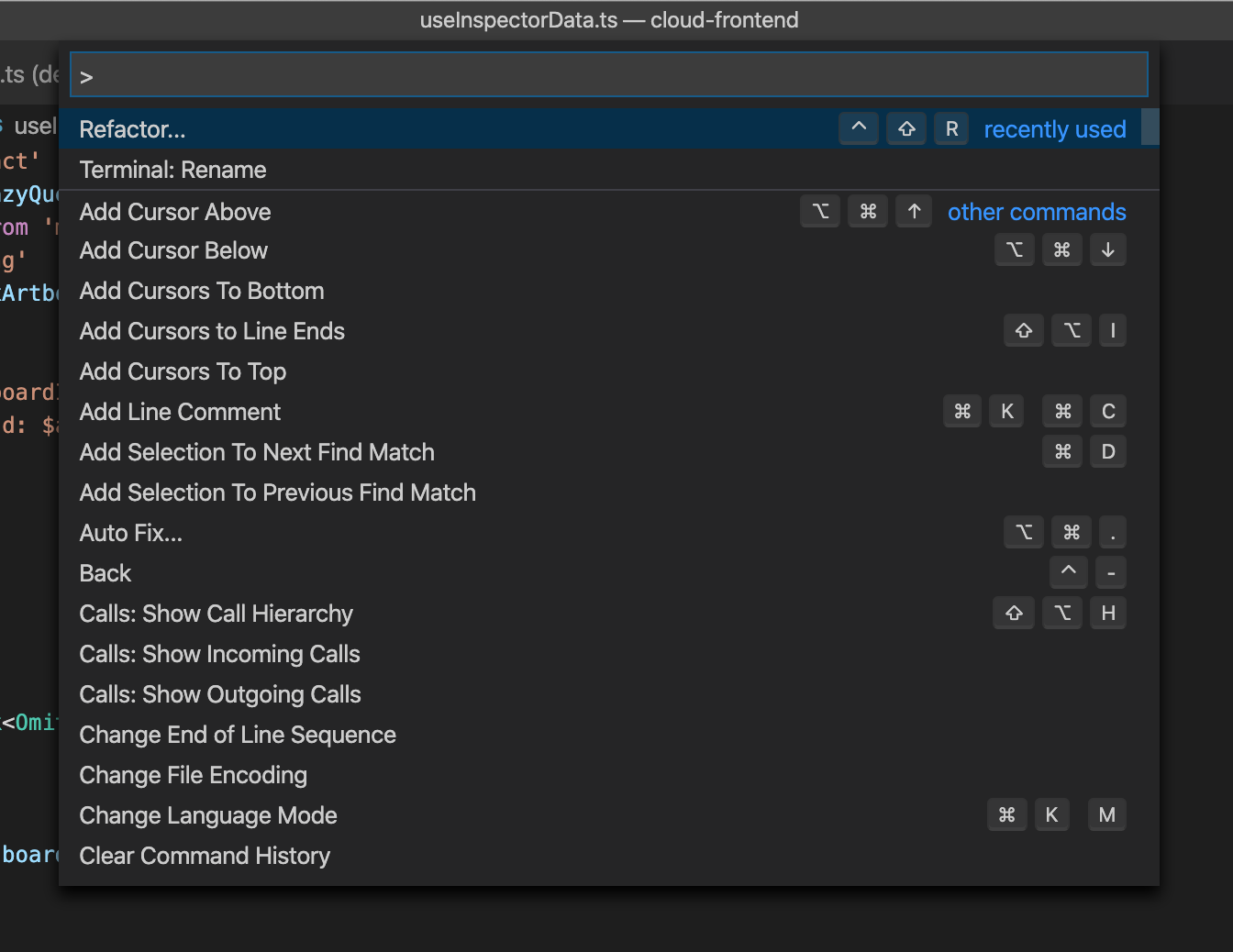Click the period key badge beside Auto Fix

tap(1112, 532)
